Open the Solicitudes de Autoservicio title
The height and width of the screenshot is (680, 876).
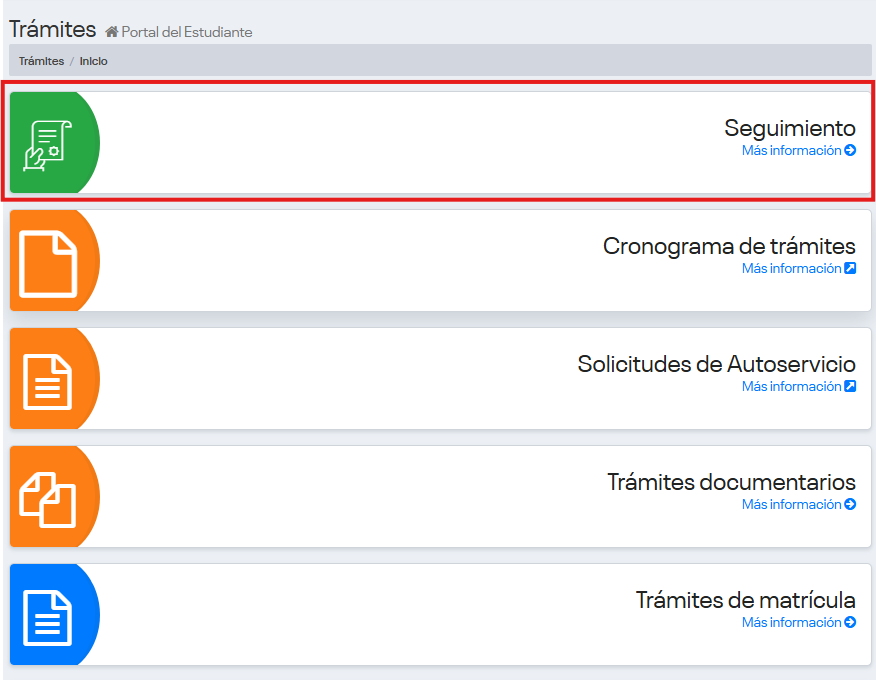point(716,364)
